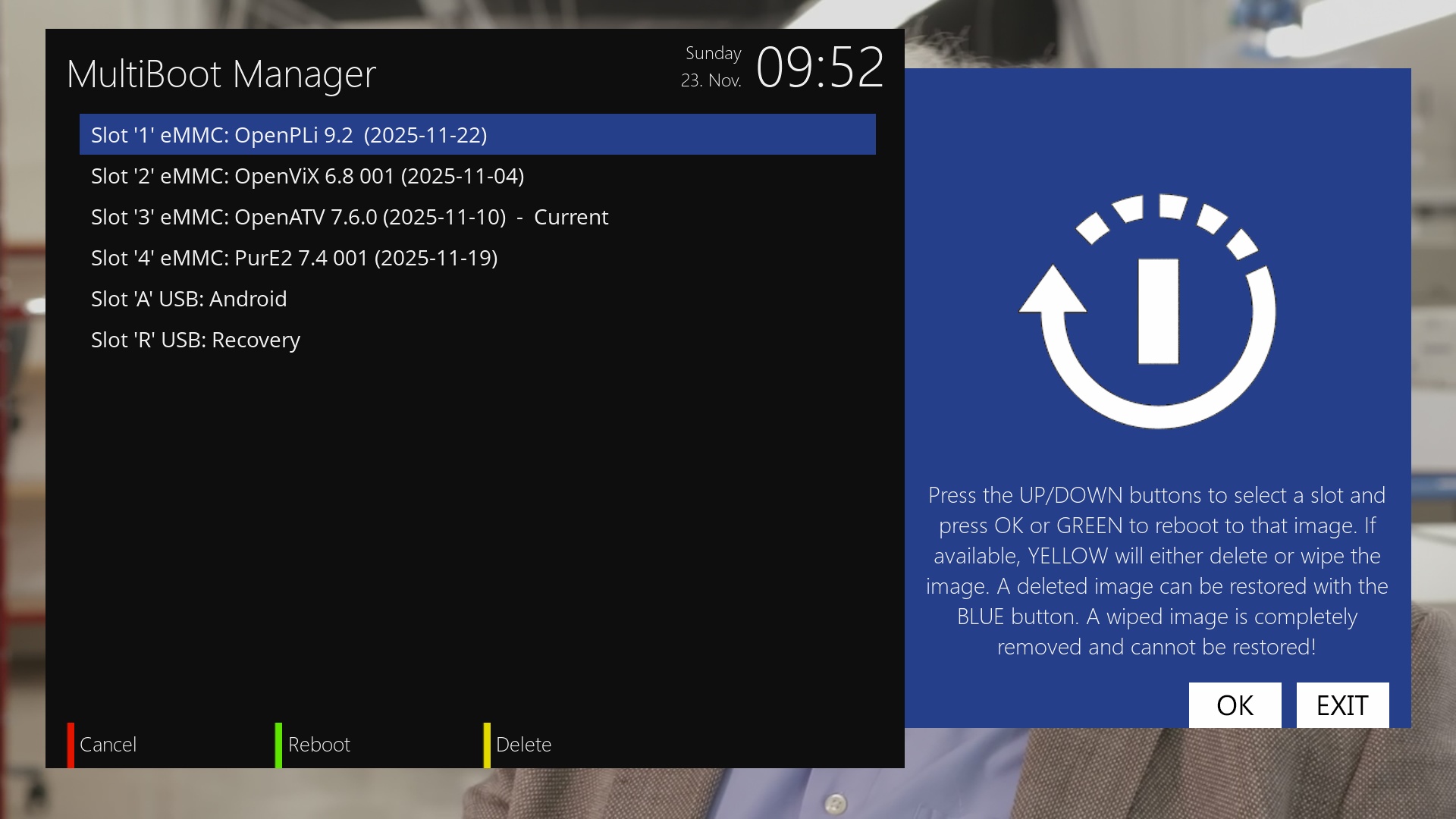Click the MultiBoot Manager title

pos(221,74)
